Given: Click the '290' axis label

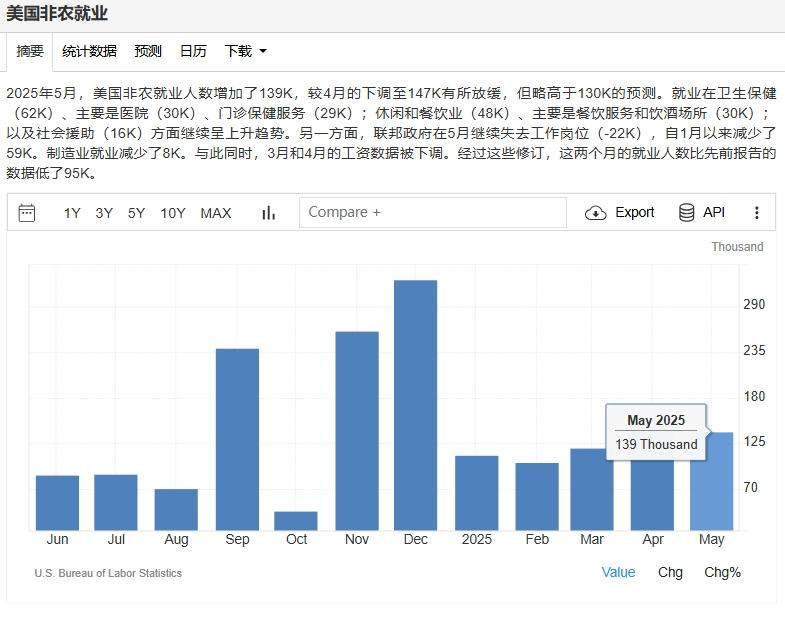Looking at the screenshot, I should (x=754, y=304).
